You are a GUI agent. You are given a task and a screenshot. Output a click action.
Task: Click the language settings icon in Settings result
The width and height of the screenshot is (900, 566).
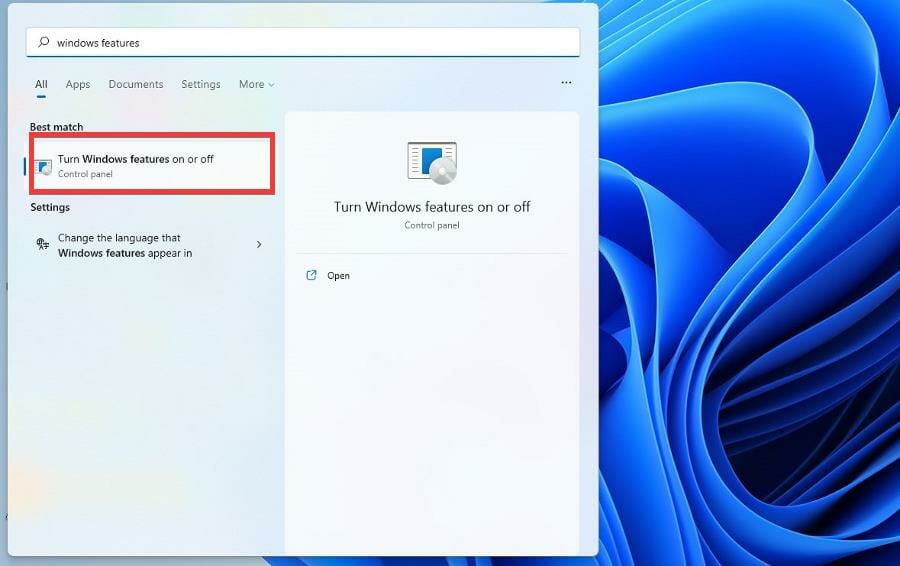(42, 244)
